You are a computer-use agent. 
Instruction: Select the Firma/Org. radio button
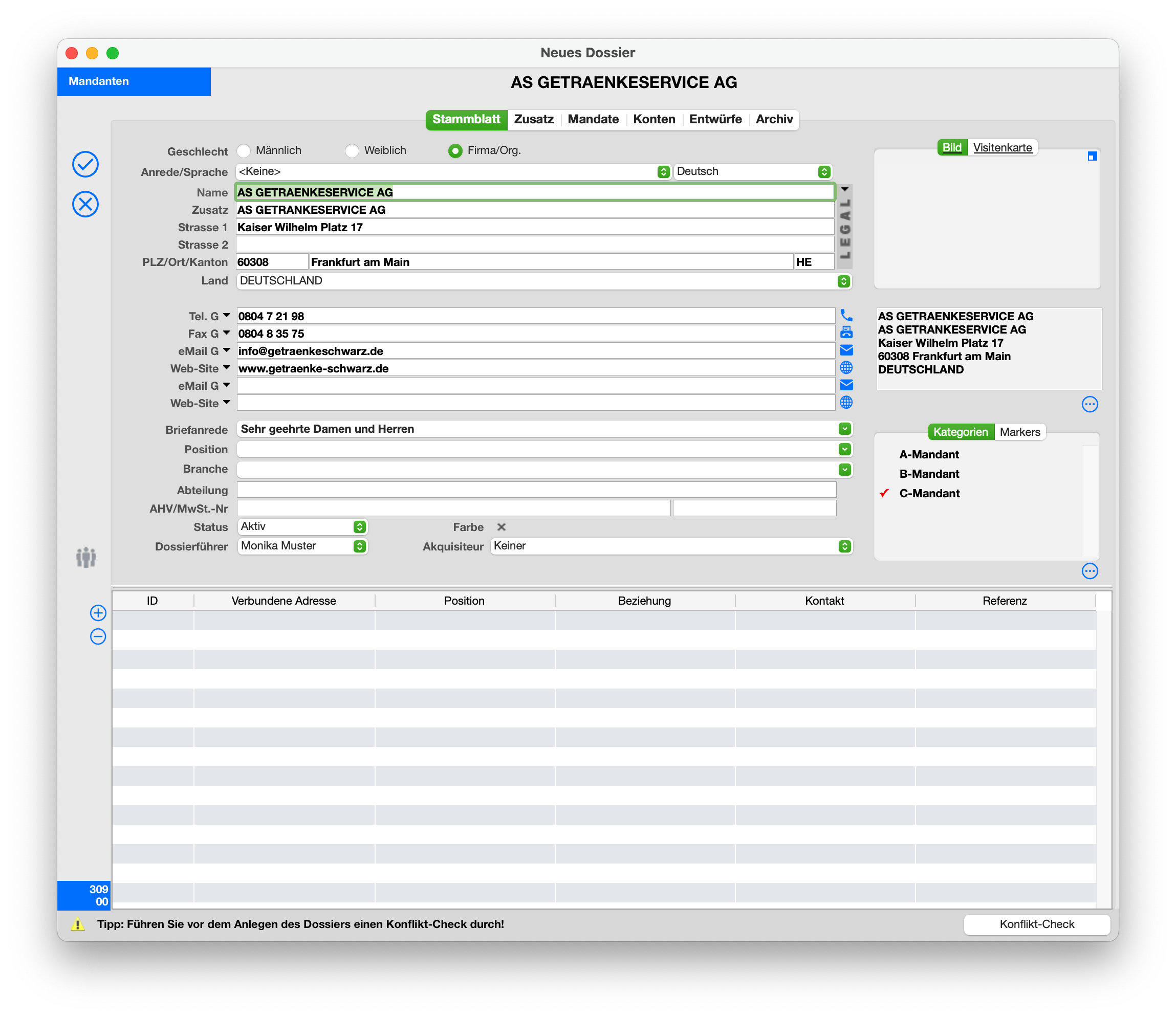[455, 151]
